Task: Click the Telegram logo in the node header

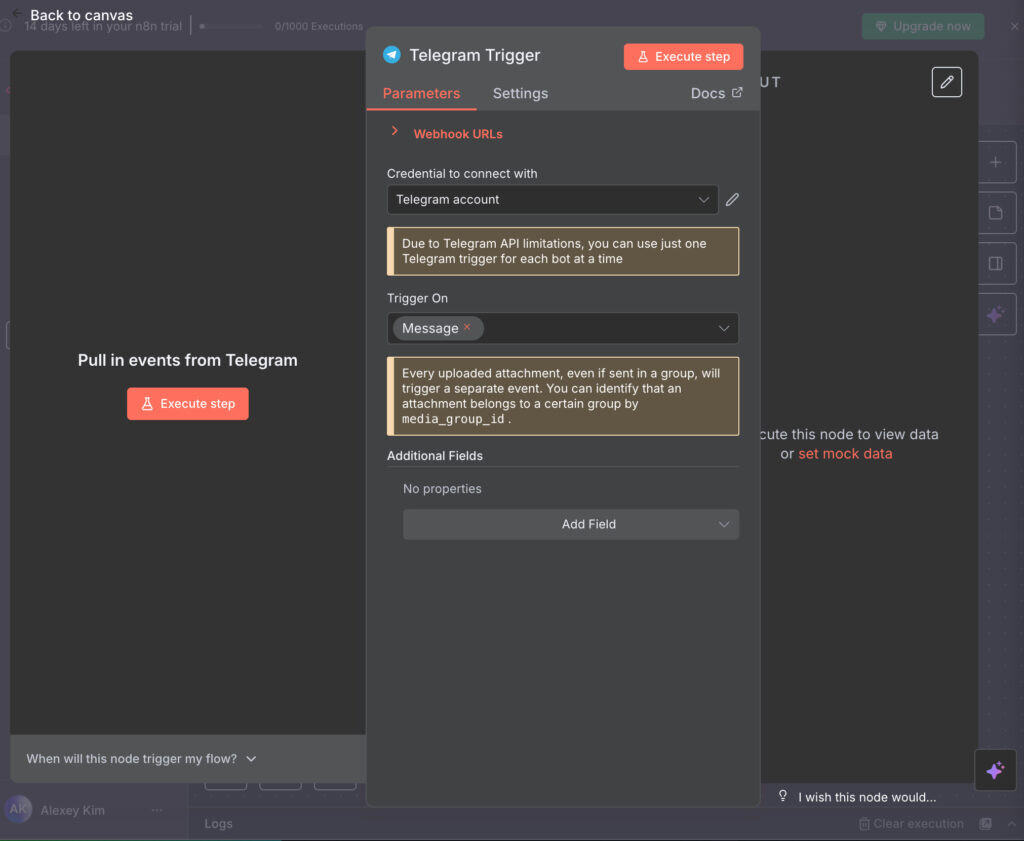Action: (x=392, y=56)
